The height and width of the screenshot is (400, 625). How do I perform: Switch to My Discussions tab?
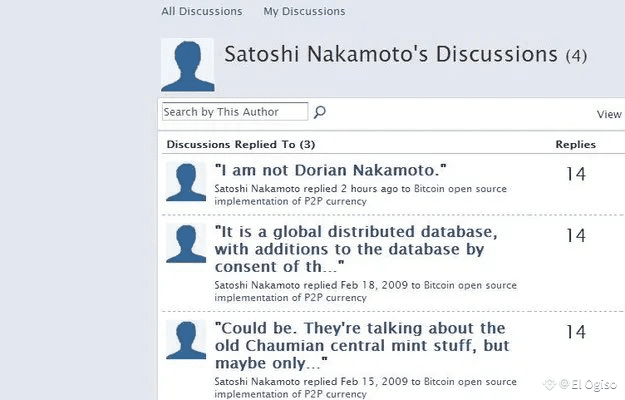304,12
